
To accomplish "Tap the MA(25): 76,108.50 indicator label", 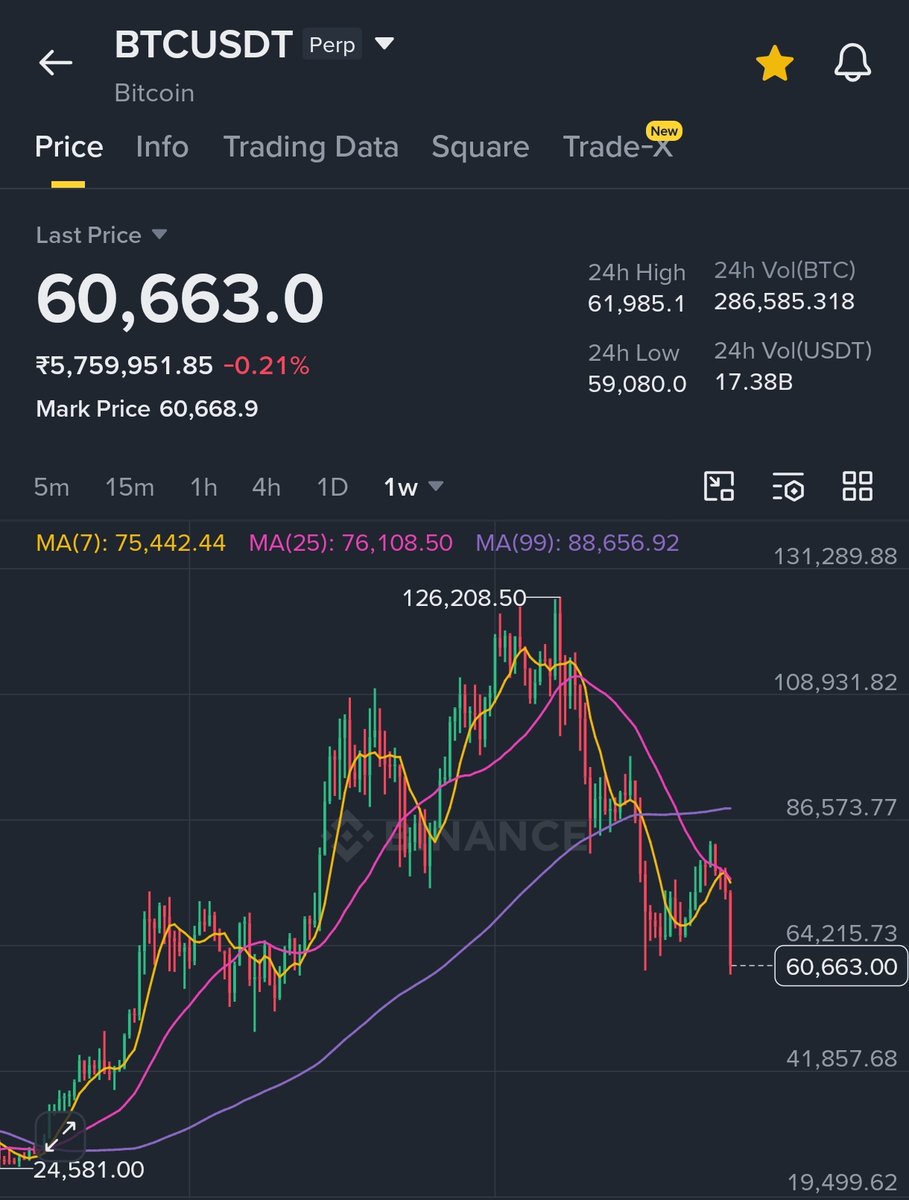I will pyautogui.click(x=351, y=543).
